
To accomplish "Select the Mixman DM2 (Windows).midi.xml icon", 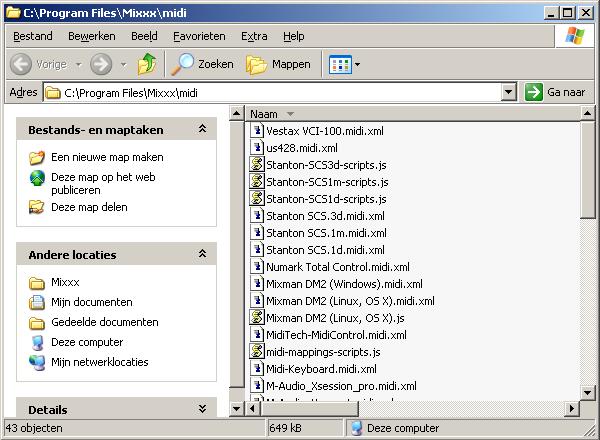I will (x=257, y=284).
